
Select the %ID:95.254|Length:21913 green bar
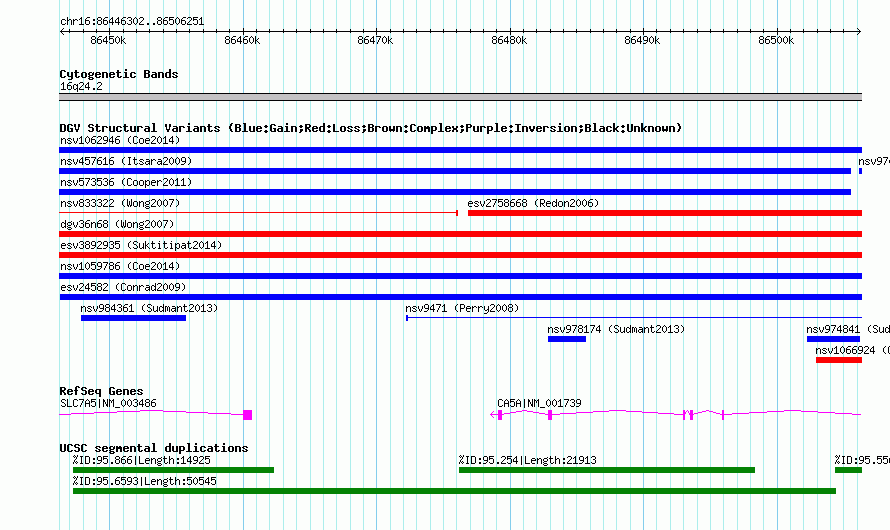(x=607, y=470)
